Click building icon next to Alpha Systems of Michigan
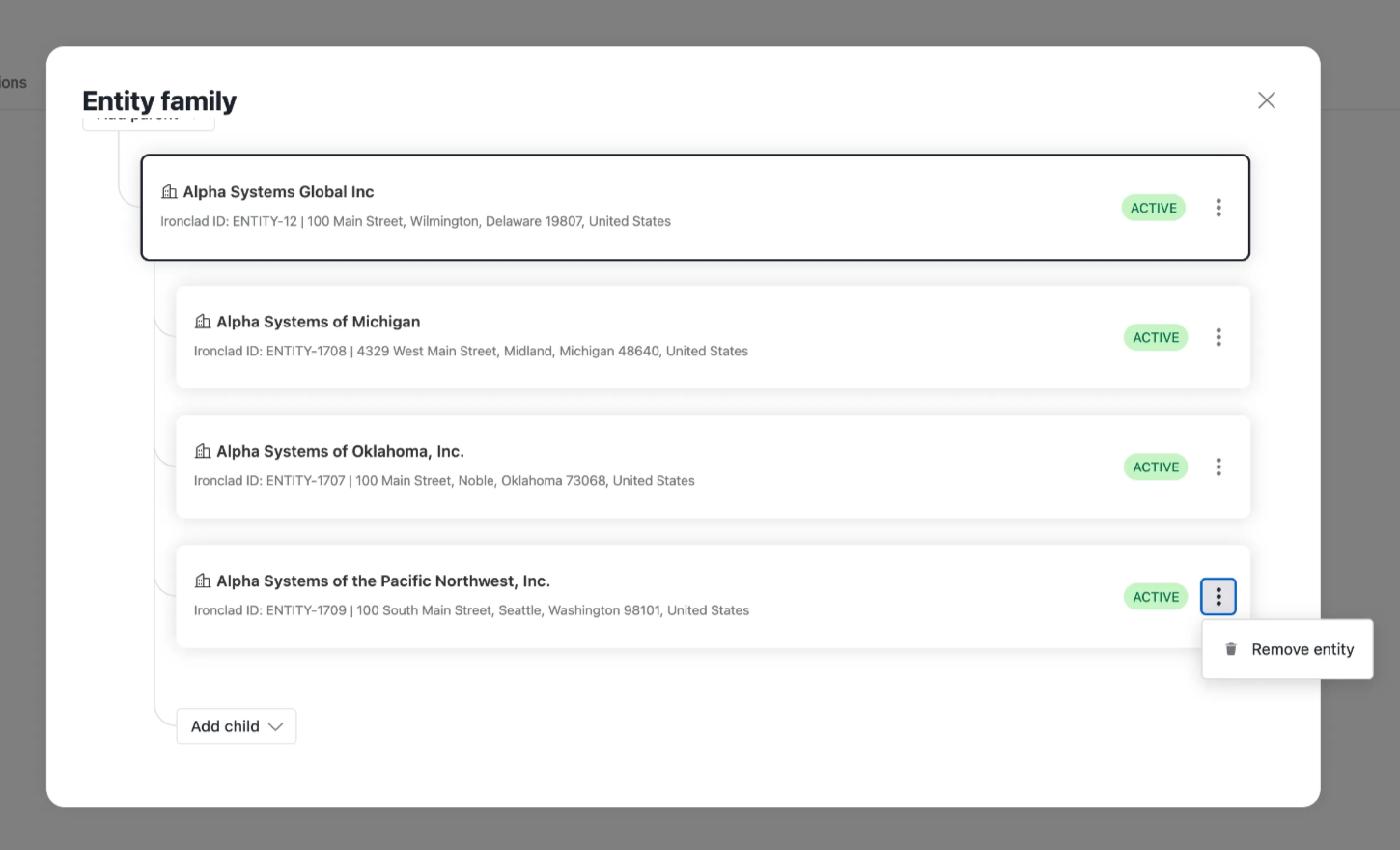Viewport: 1400px width, 850px height. pos(203,322)
